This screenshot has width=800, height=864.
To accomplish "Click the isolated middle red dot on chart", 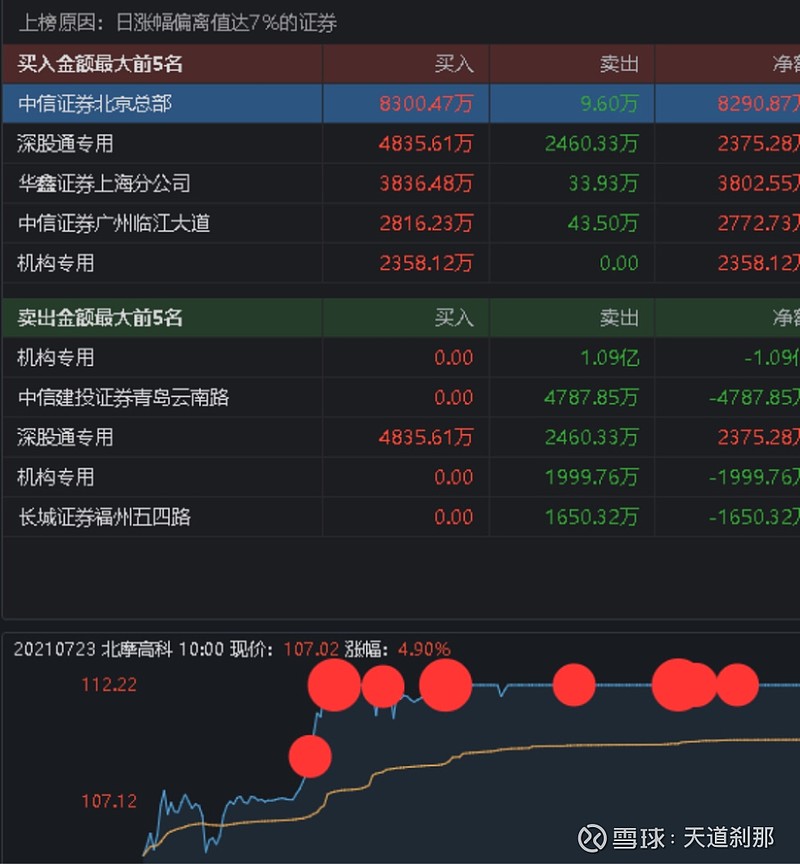I will [574, 685].
